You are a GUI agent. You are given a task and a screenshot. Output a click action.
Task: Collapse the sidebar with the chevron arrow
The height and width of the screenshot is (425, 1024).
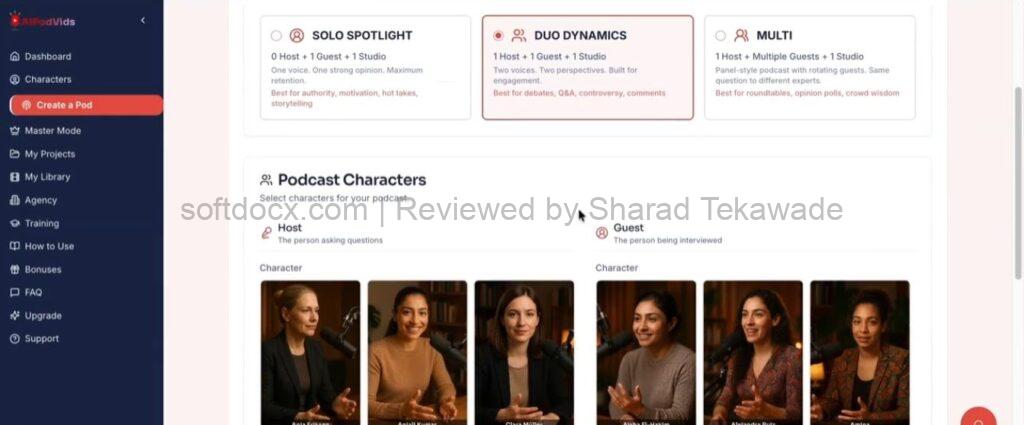143,20
